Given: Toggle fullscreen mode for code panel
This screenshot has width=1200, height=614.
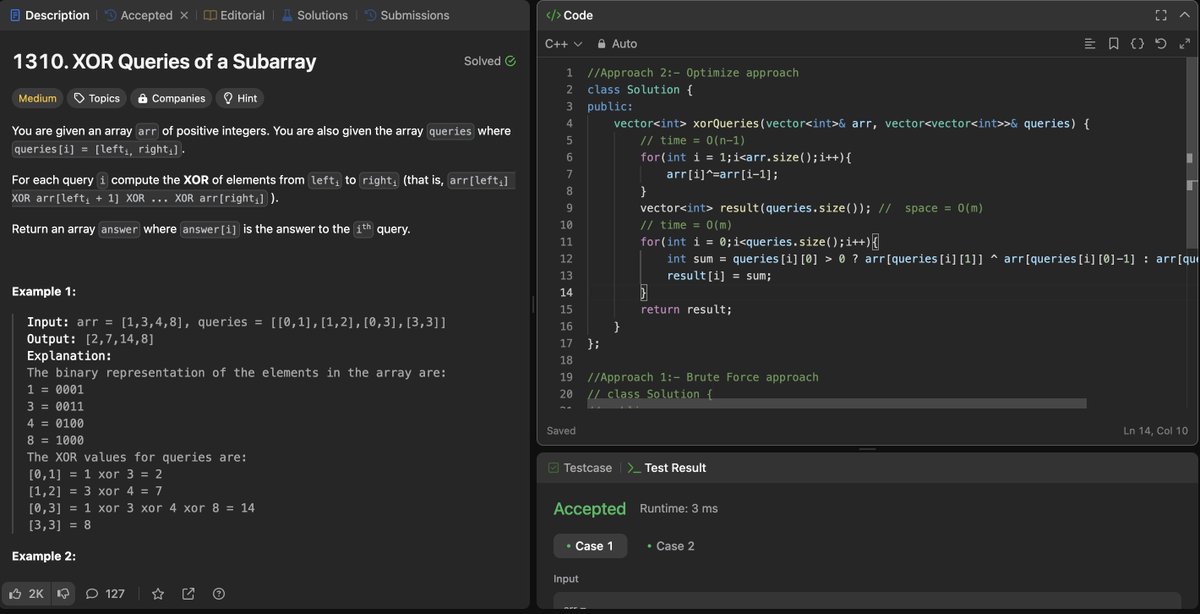Looking at the screenshot, I should [x=1161, y=15].
